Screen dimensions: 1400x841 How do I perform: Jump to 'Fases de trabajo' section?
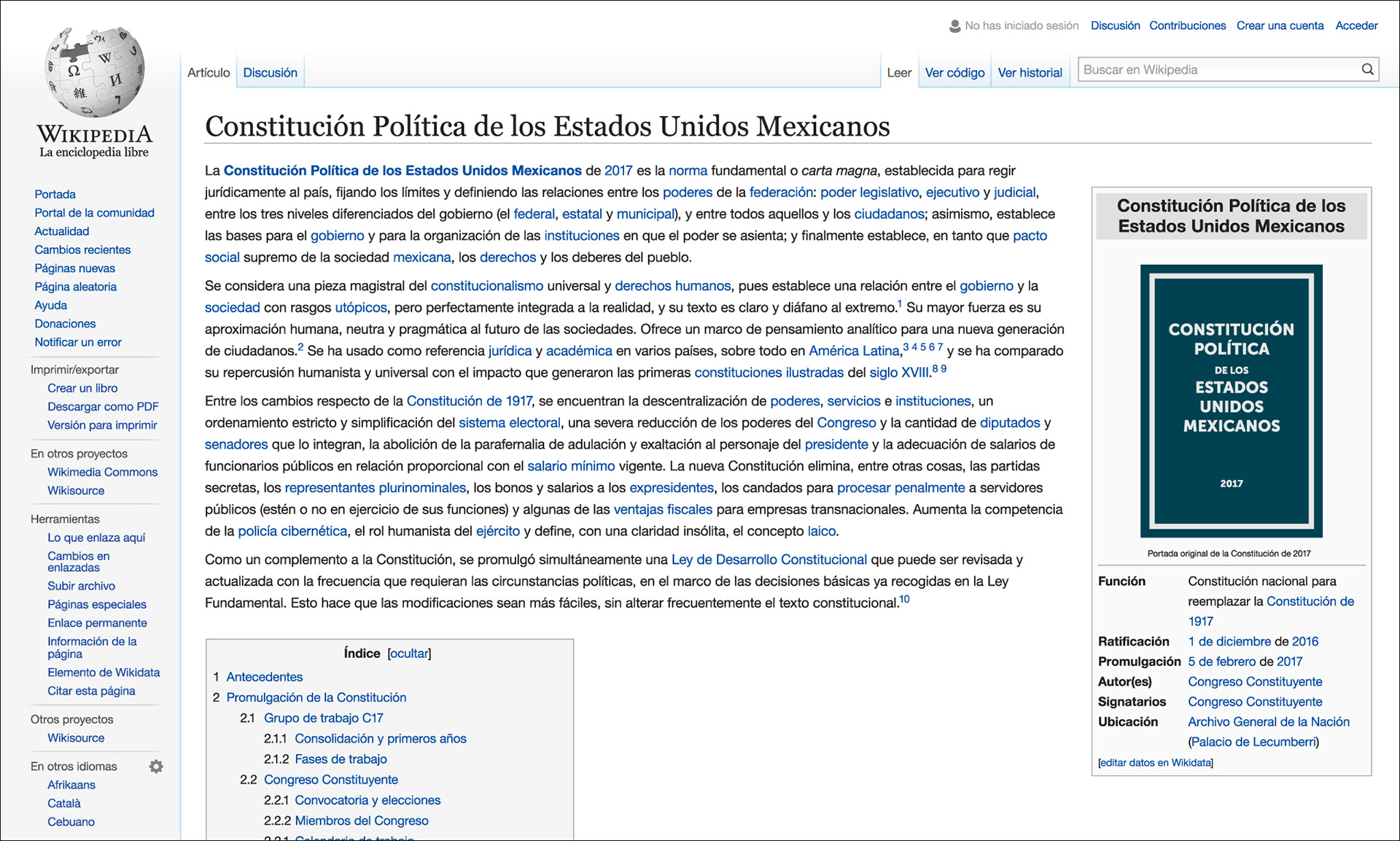coord(341,759)
